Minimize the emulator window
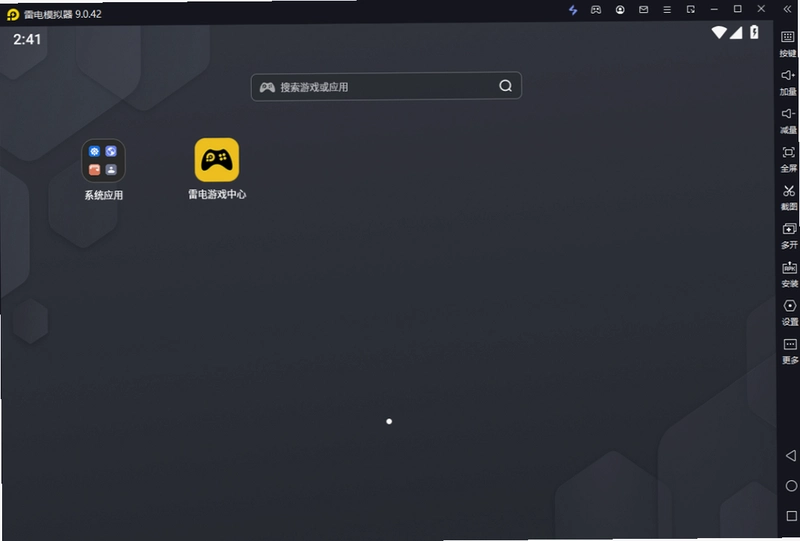The width and height of the screenshot is (800, 541). click(714, 9)
